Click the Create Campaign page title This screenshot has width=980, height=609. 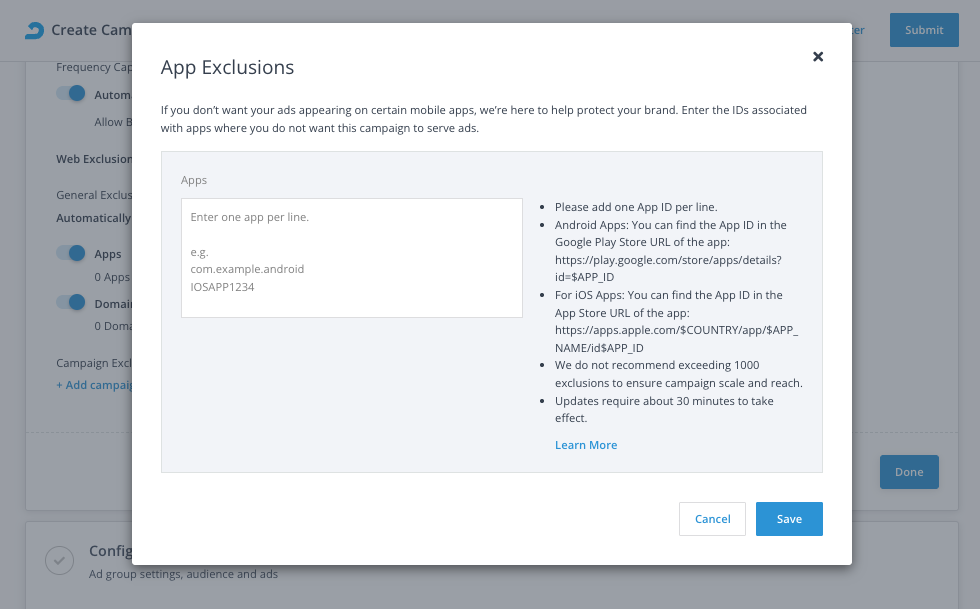coord(91,30)
